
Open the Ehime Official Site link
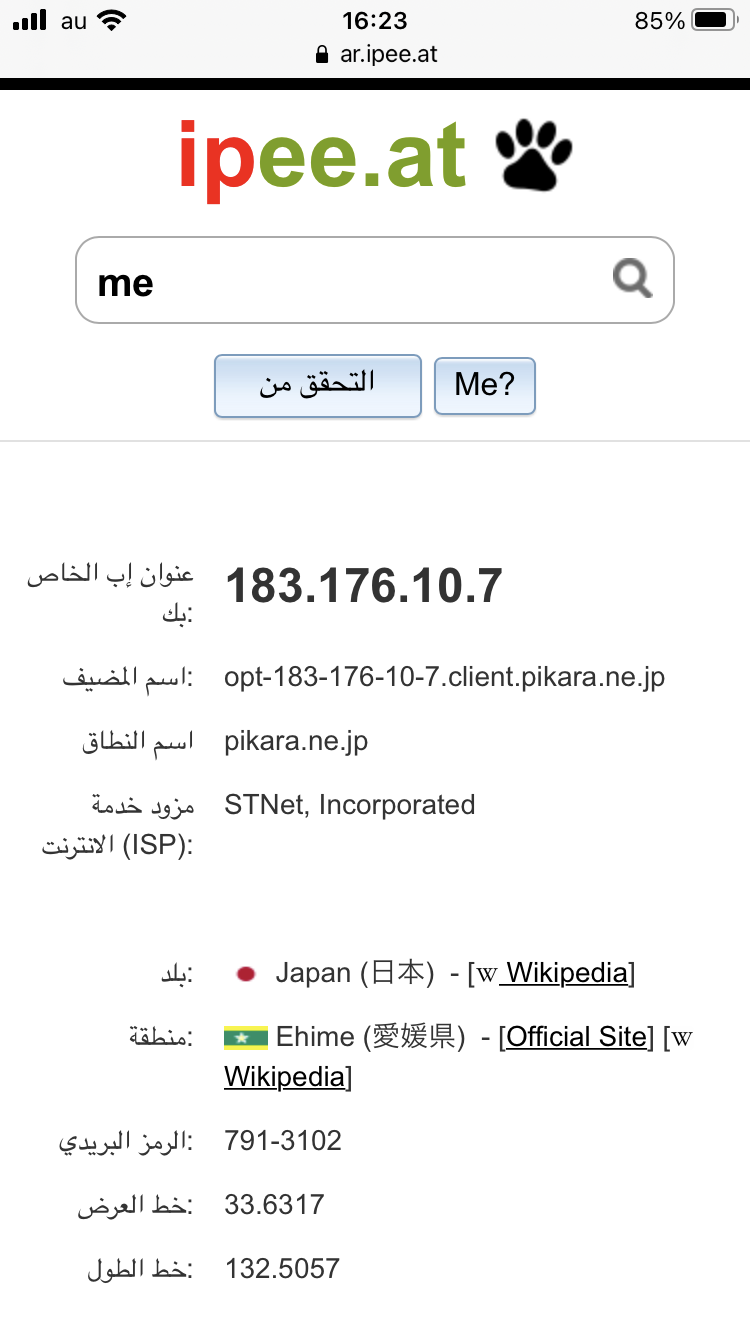coord(577,1036)
